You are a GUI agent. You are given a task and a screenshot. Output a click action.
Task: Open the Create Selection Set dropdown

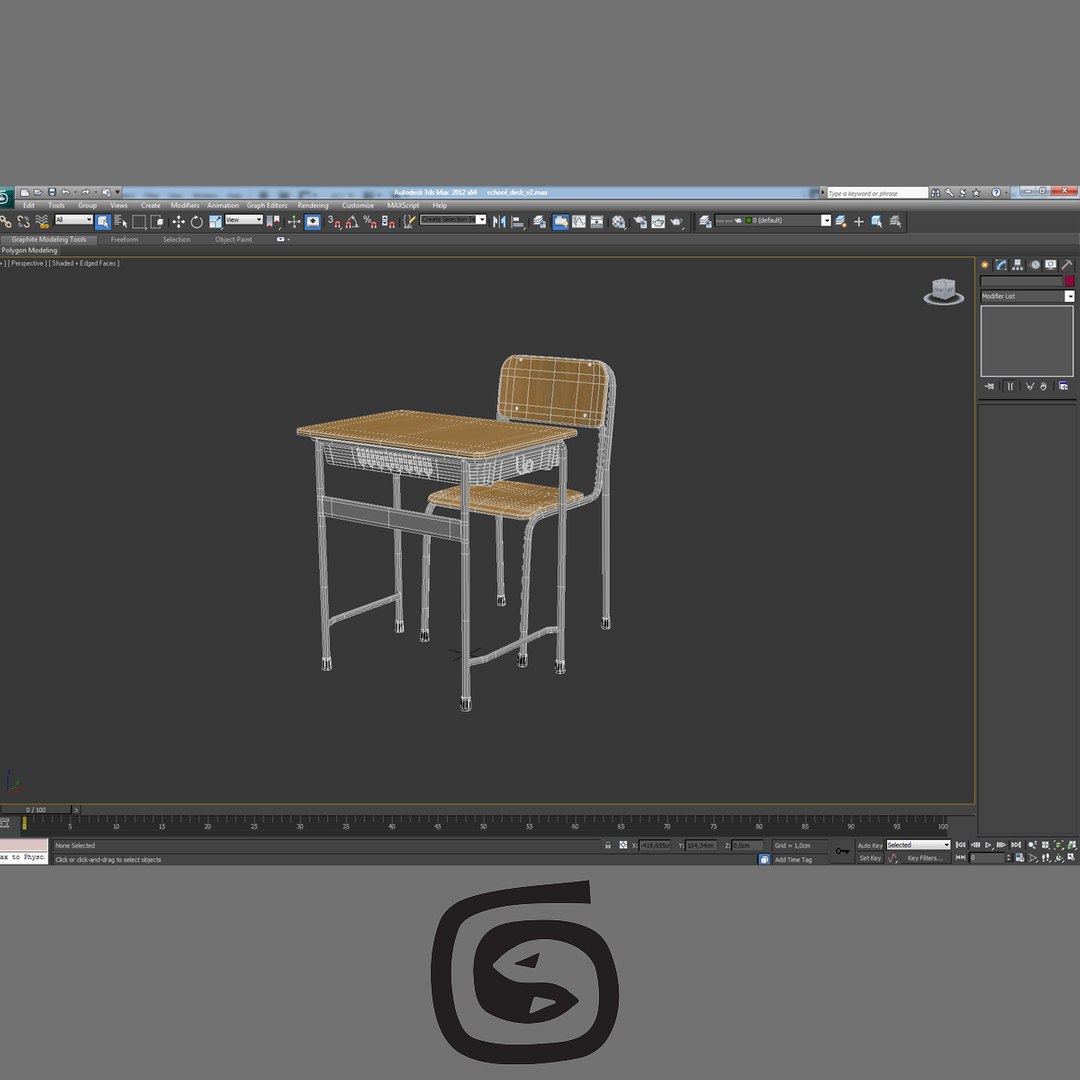[453, 220]
